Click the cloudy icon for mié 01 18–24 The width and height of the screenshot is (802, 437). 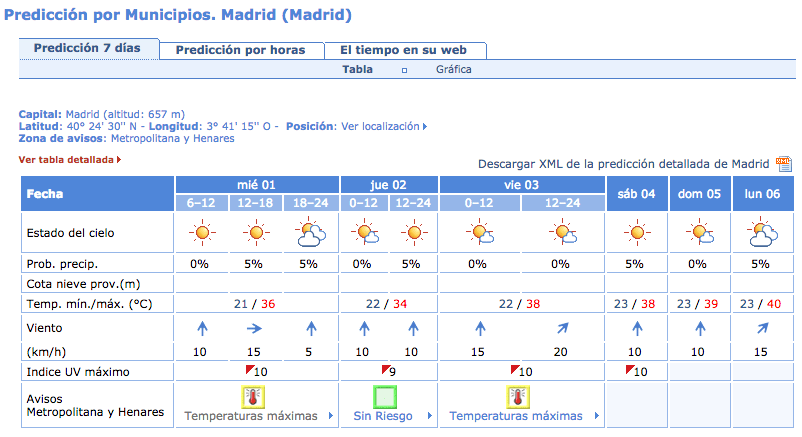click(x=310, y=232)
